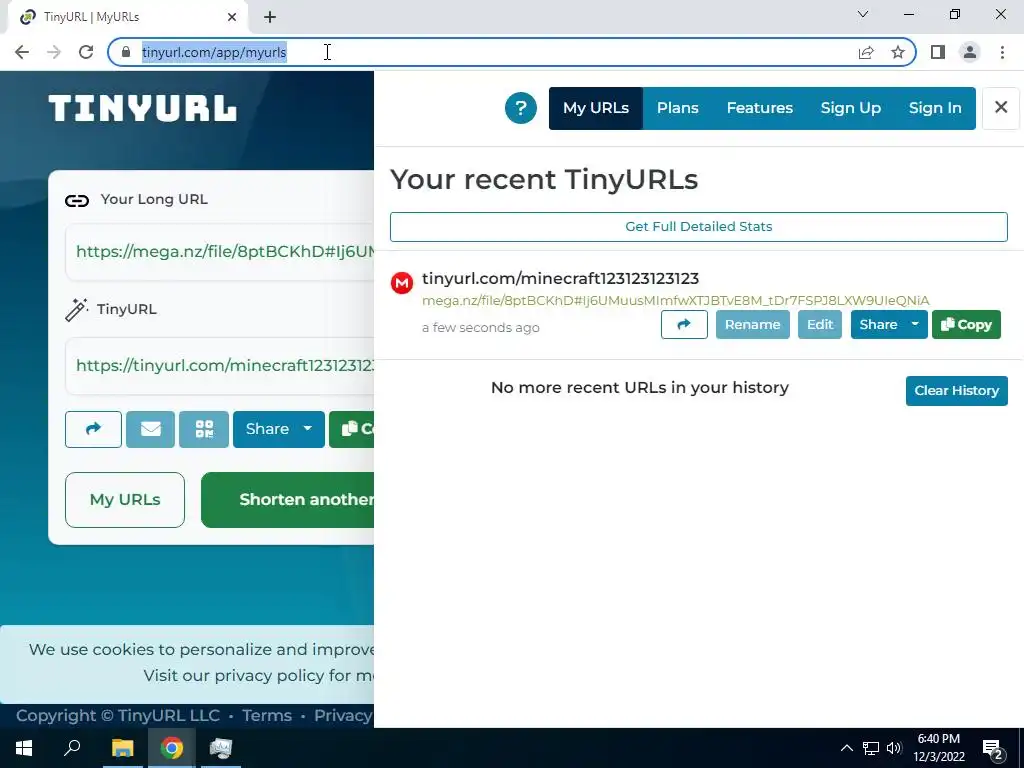Click the shortened TinyURL output field
Screen dimensions: 1024x768
[219, 366]
